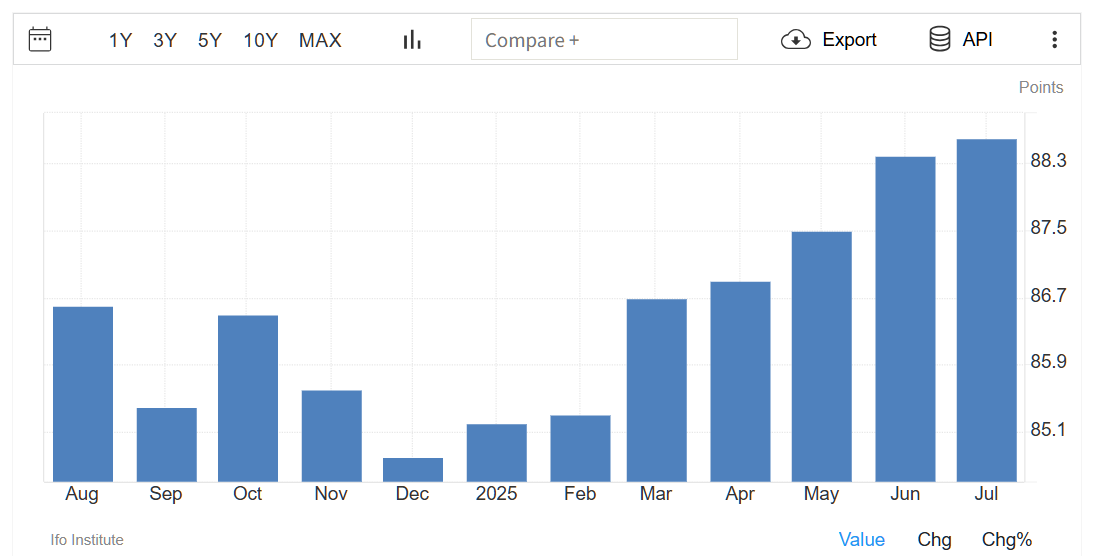Click the Jul bar in the chart

coord(987,310)
